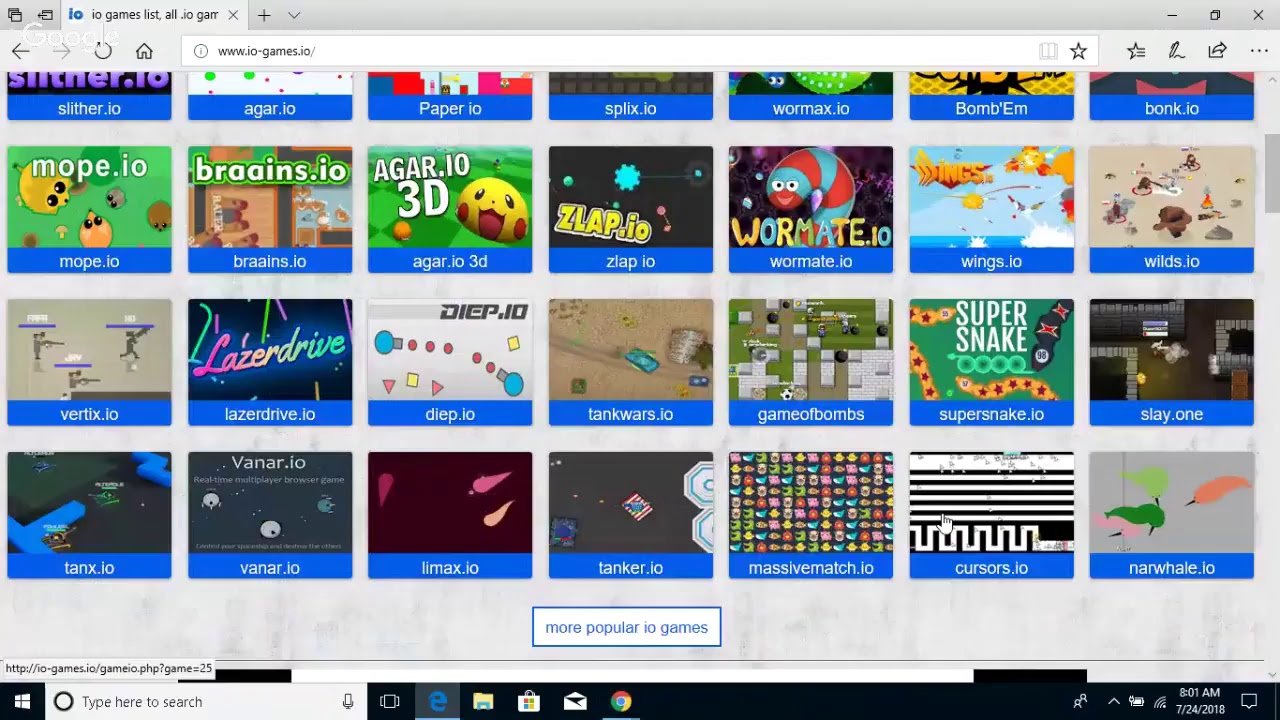Open the limax.io thumbnail
The width and height of the screenshot is (1280, 720).
450,503
